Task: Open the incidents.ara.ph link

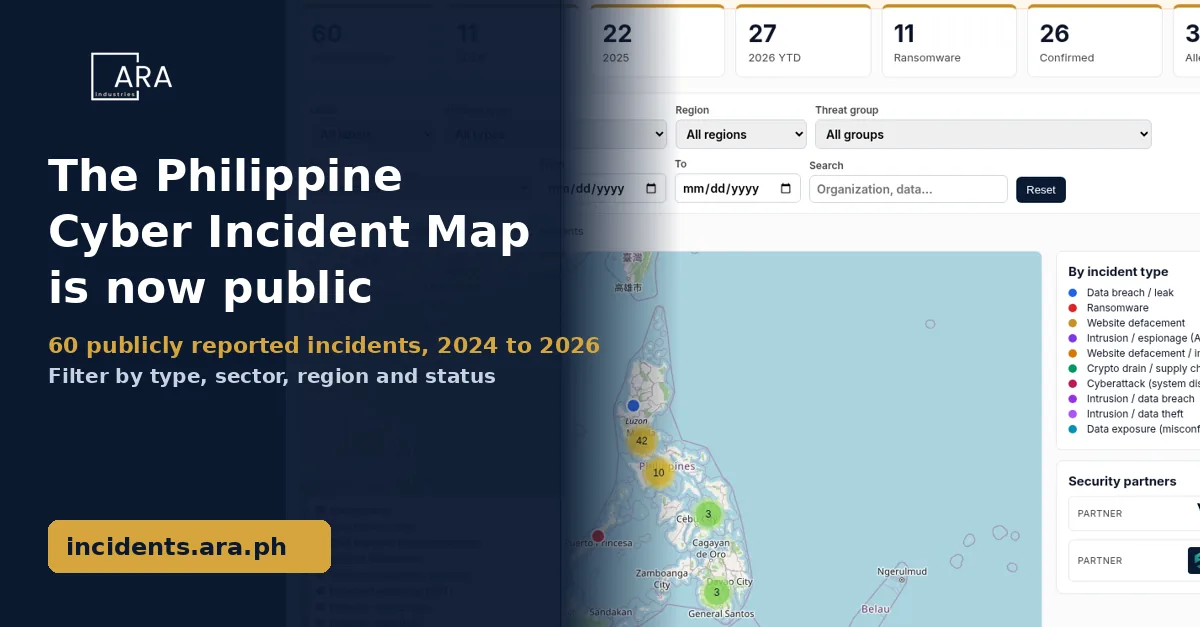Action: 189,547
